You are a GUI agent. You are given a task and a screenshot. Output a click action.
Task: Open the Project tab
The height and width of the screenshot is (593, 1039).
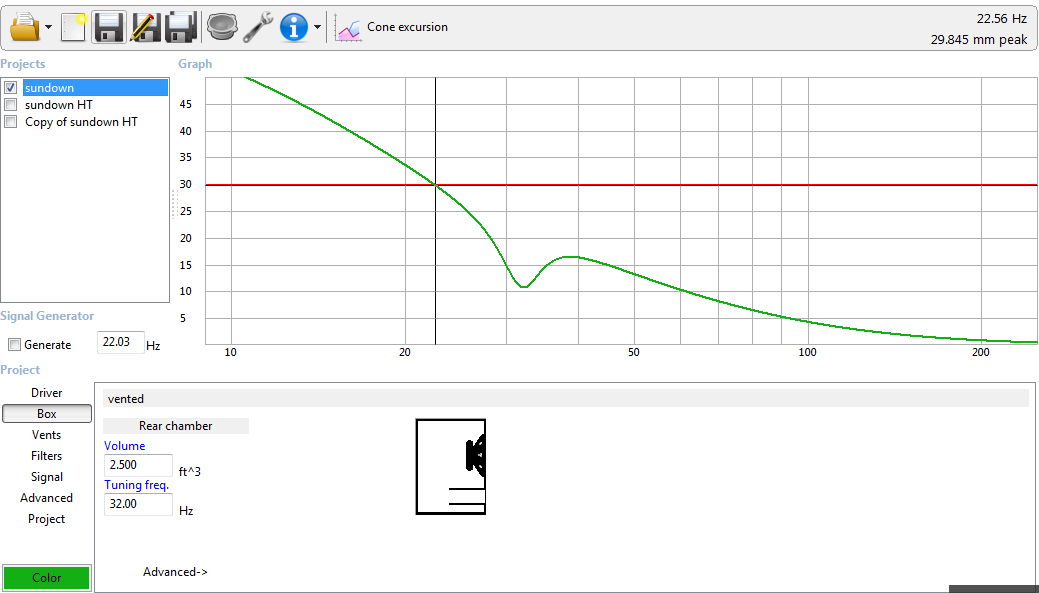pyautogui.click(x=46, y=519)
